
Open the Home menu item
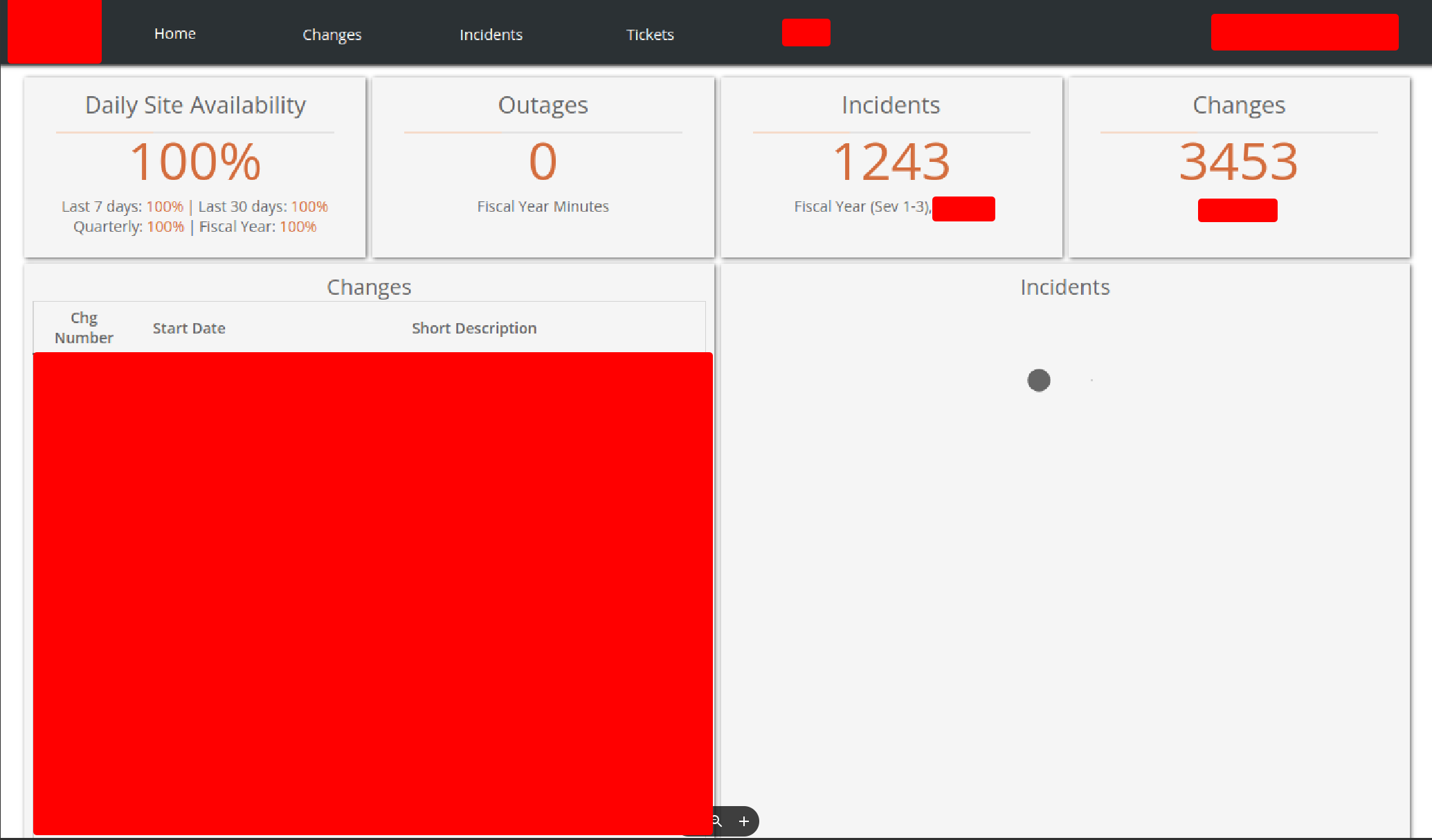[x=174, y=34]
